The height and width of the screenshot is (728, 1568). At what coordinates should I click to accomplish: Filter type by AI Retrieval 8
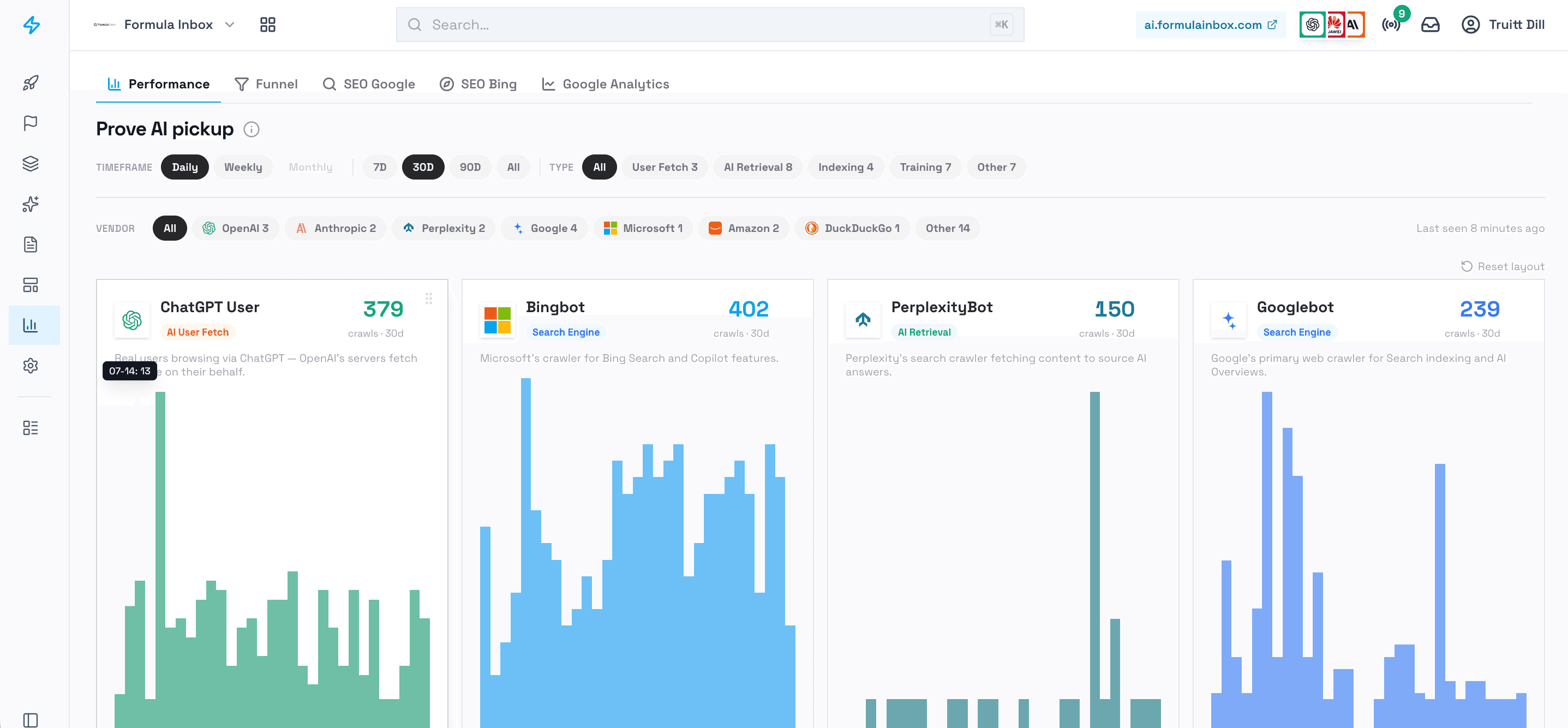pos(758,168)
